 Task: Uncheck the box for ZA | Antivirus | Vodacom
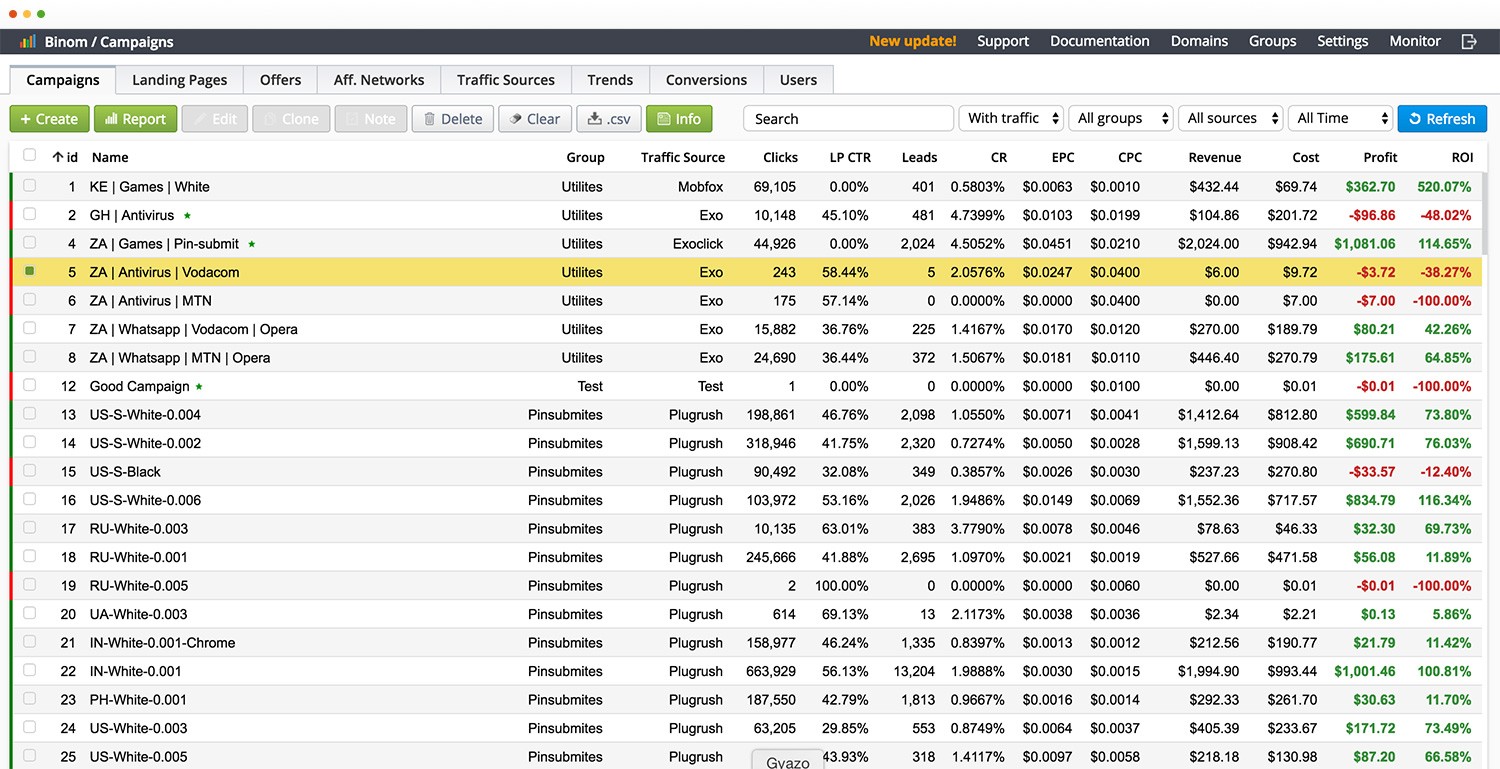coord(30,271)
